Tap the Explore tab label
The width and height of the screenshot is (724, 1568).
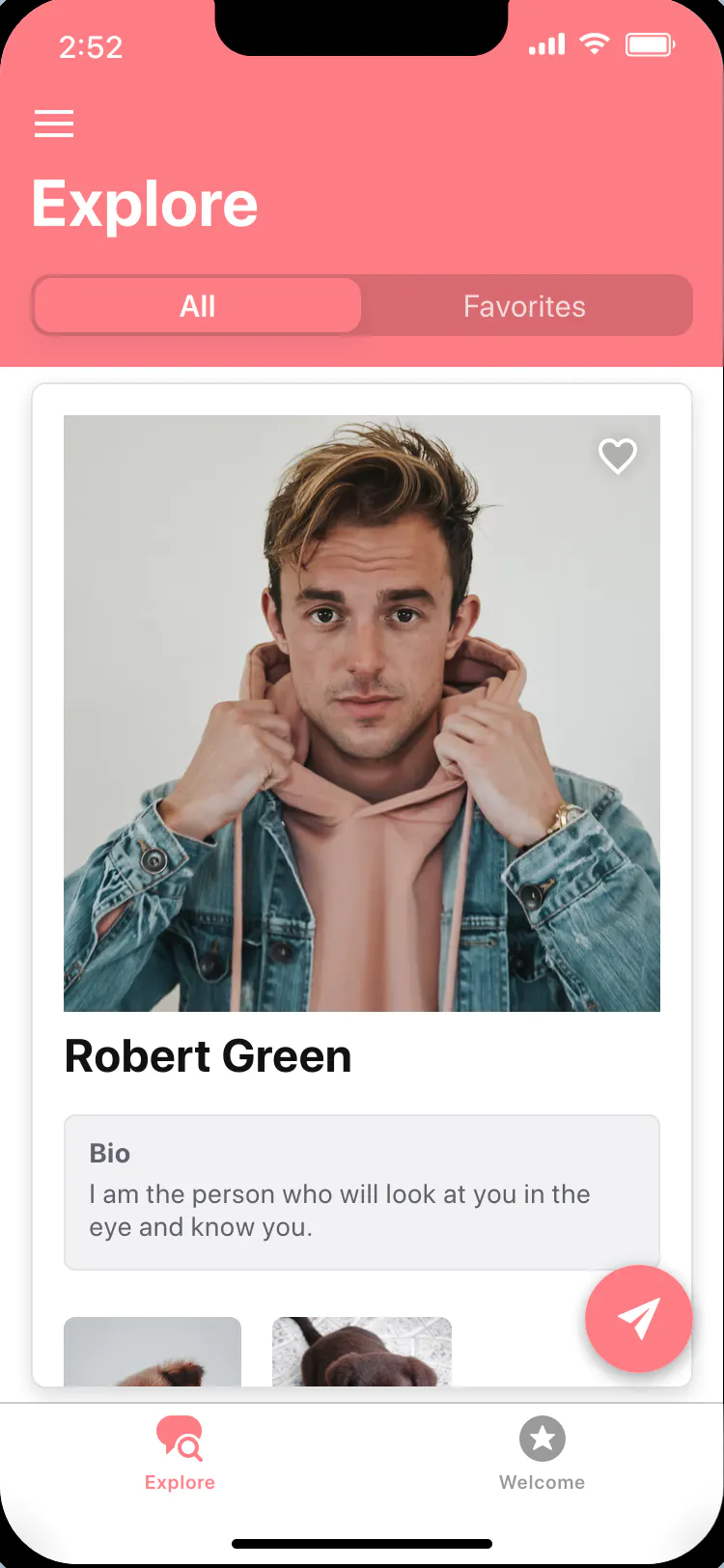(x=180, y=1482)
